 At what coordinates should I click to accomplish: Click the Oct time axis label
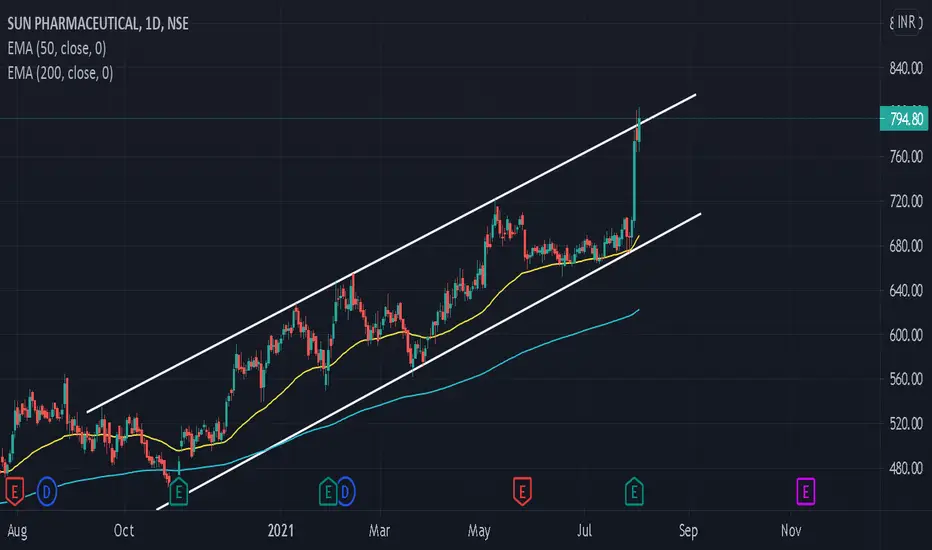tap(124, 530)
